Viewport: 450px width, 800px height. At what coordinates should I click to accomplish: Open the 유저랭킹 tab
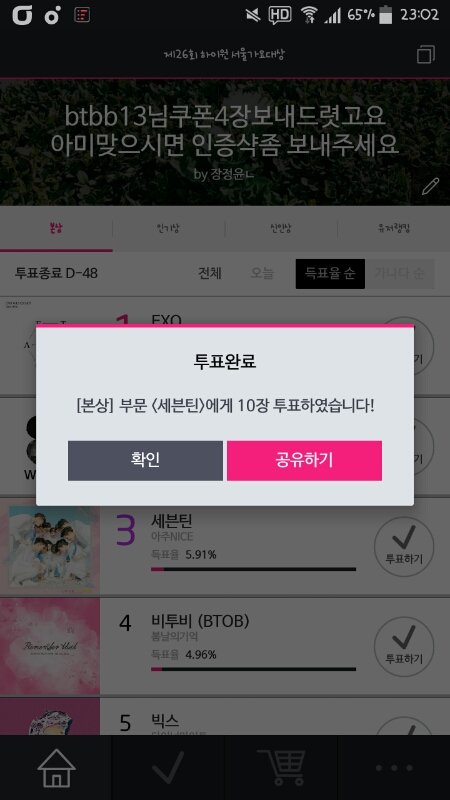tap(394, 229)
